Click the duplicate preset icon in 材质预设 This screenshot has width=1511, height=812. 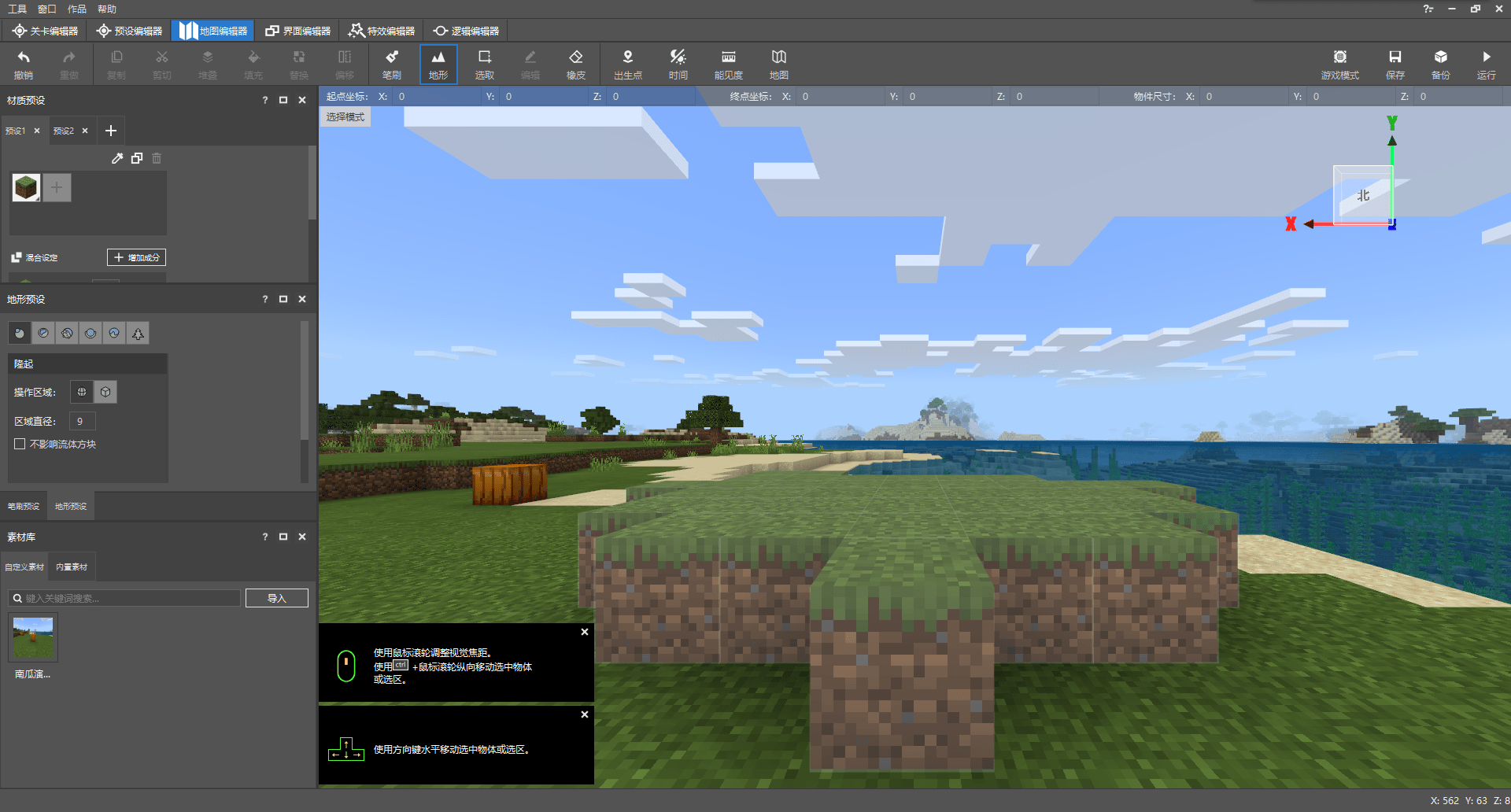pos(137,158)
